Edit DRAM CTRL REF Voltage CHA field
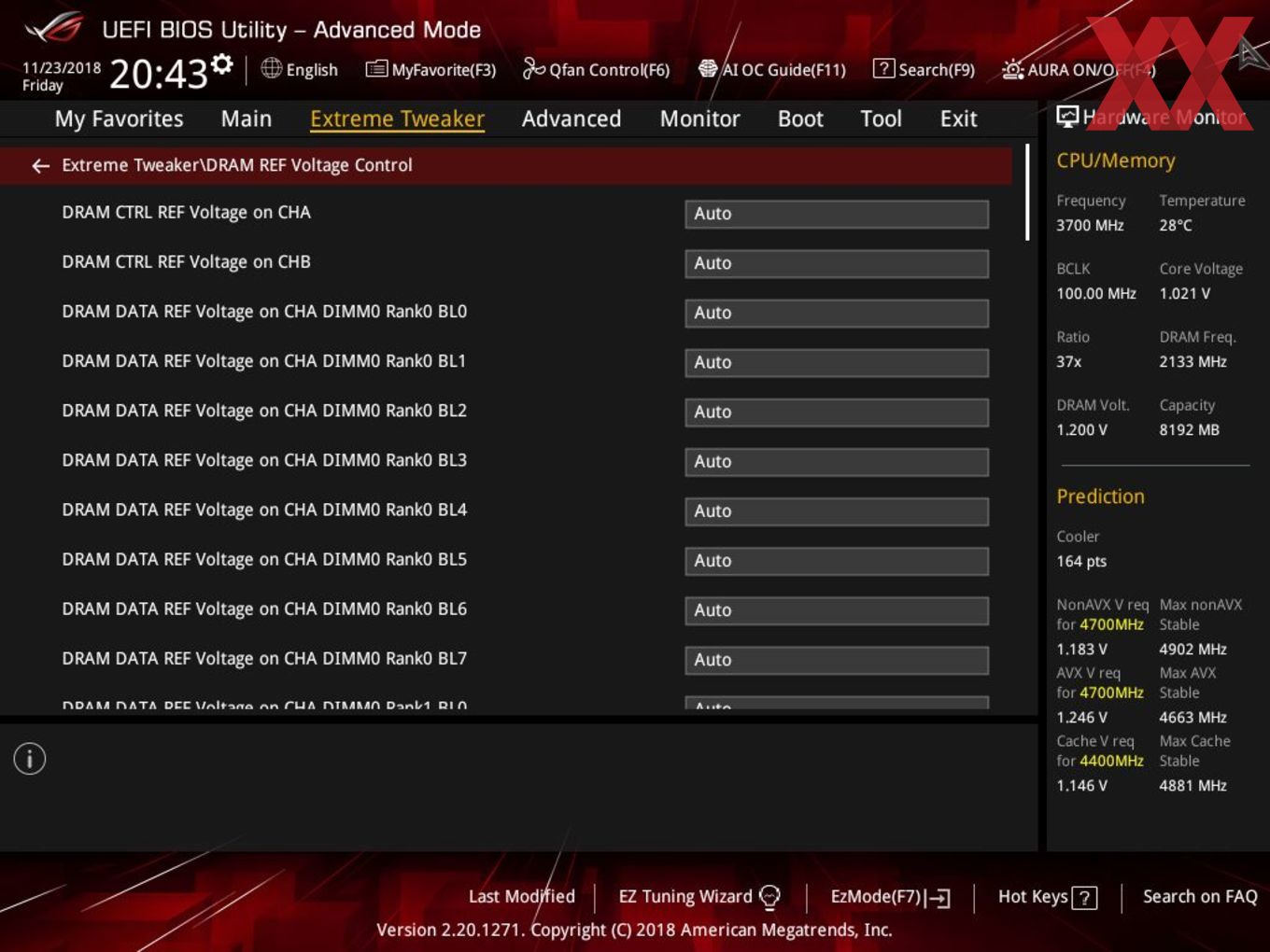Image resolution: width=1270 pixels, height=952 pixels. coord(837,214)
